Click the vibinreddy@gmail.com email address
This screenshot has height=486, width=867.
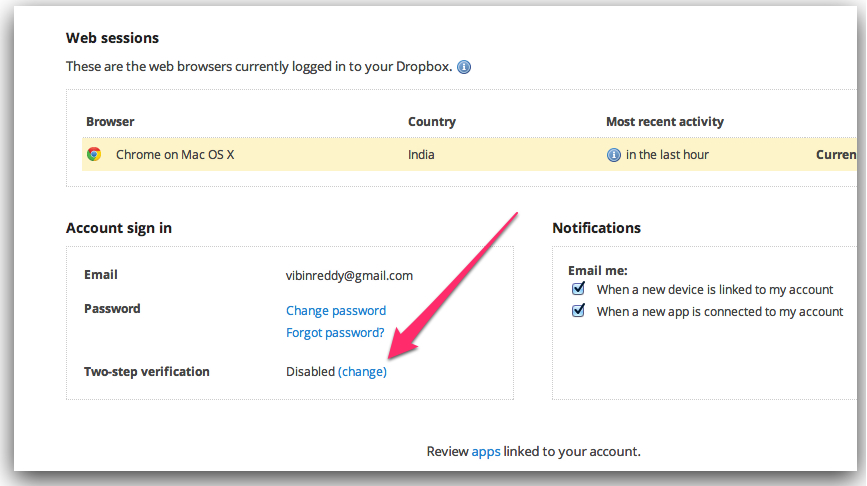349,275
